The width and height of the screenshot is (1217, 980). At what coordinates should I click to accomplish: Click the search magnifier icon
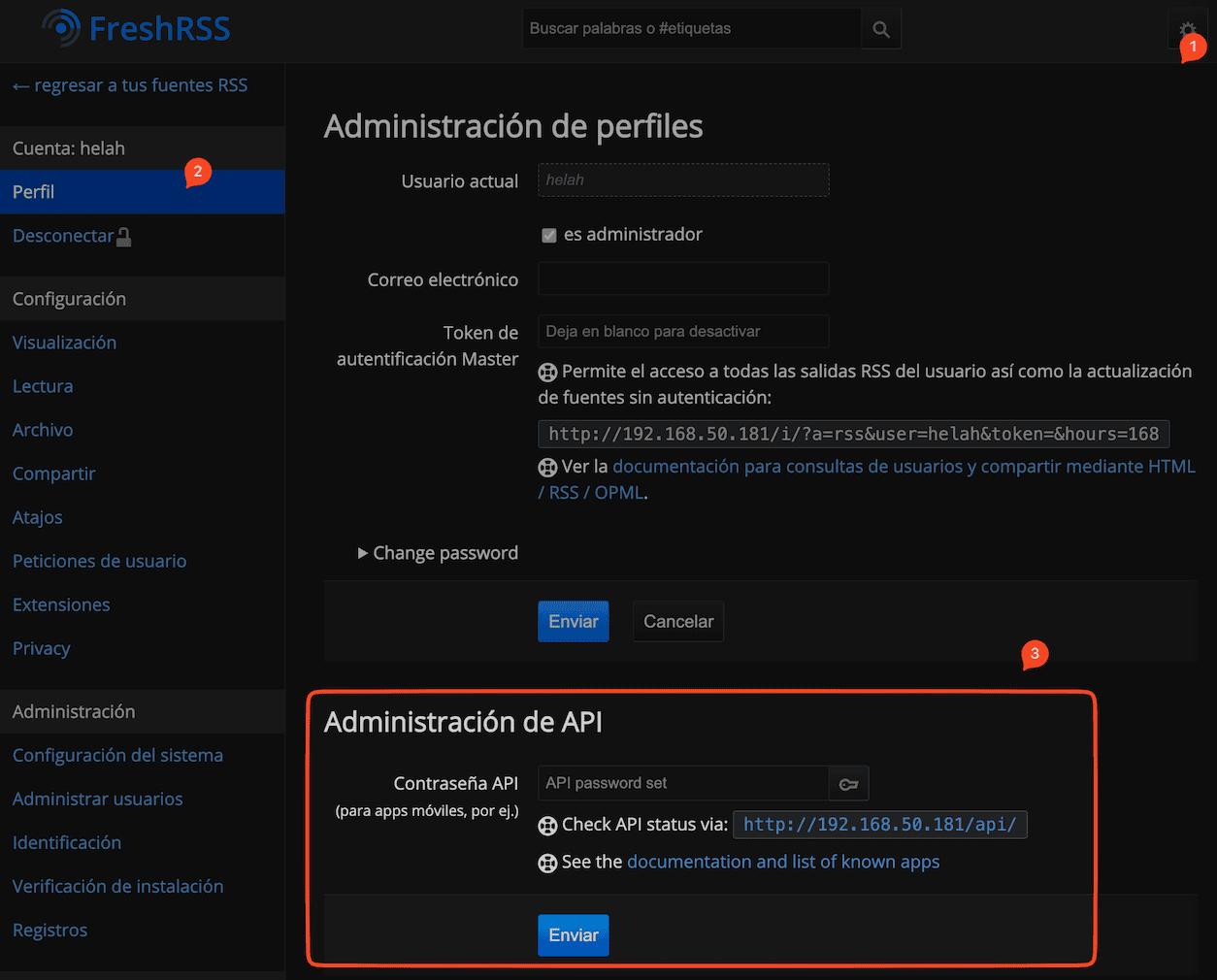click(x=881, y=29)
